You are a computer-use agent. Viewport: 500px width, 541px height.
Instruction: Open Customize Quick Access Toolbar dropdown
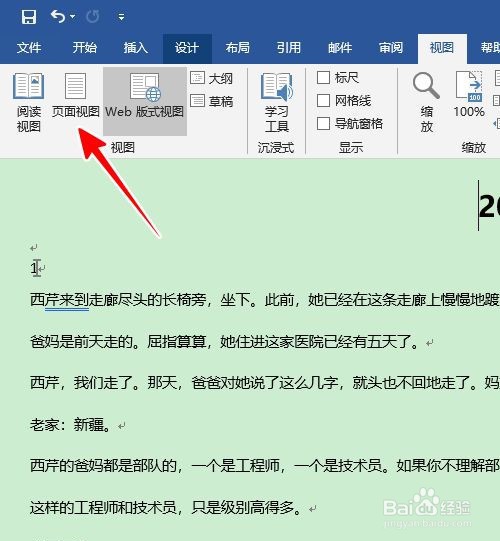121,17
